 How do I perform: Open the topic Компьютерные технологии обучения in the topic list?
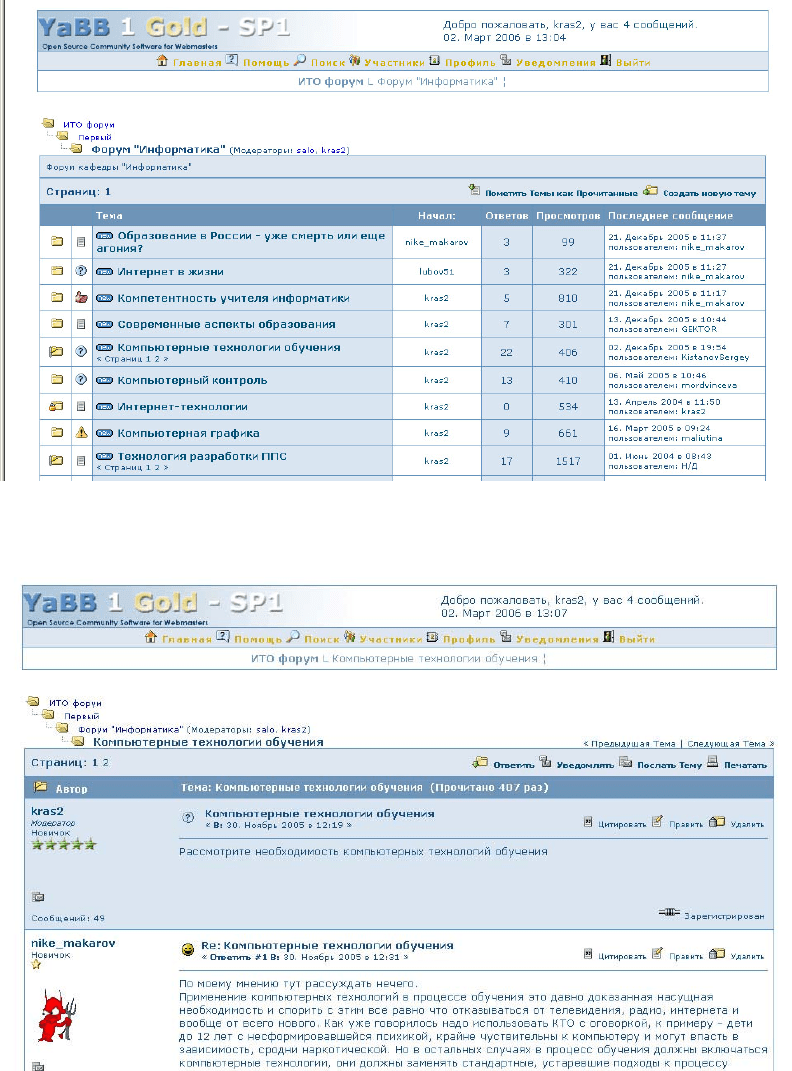229,347
